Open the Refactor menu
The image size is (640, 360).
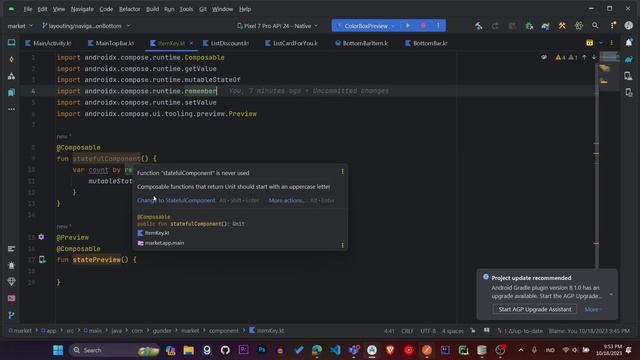click(x=129, y=9)
